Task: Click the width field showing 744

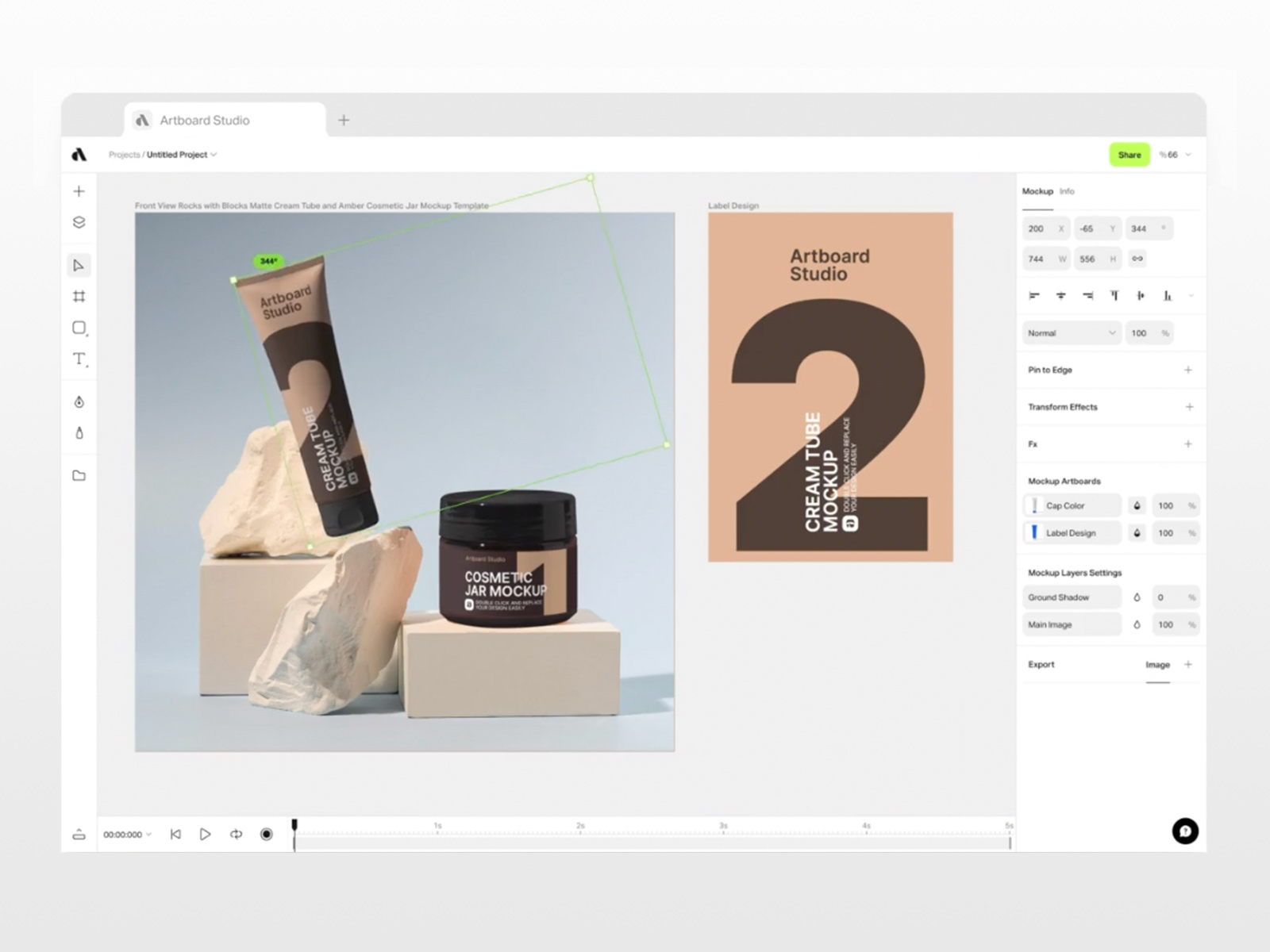Action: click(x=1046, y=259)
